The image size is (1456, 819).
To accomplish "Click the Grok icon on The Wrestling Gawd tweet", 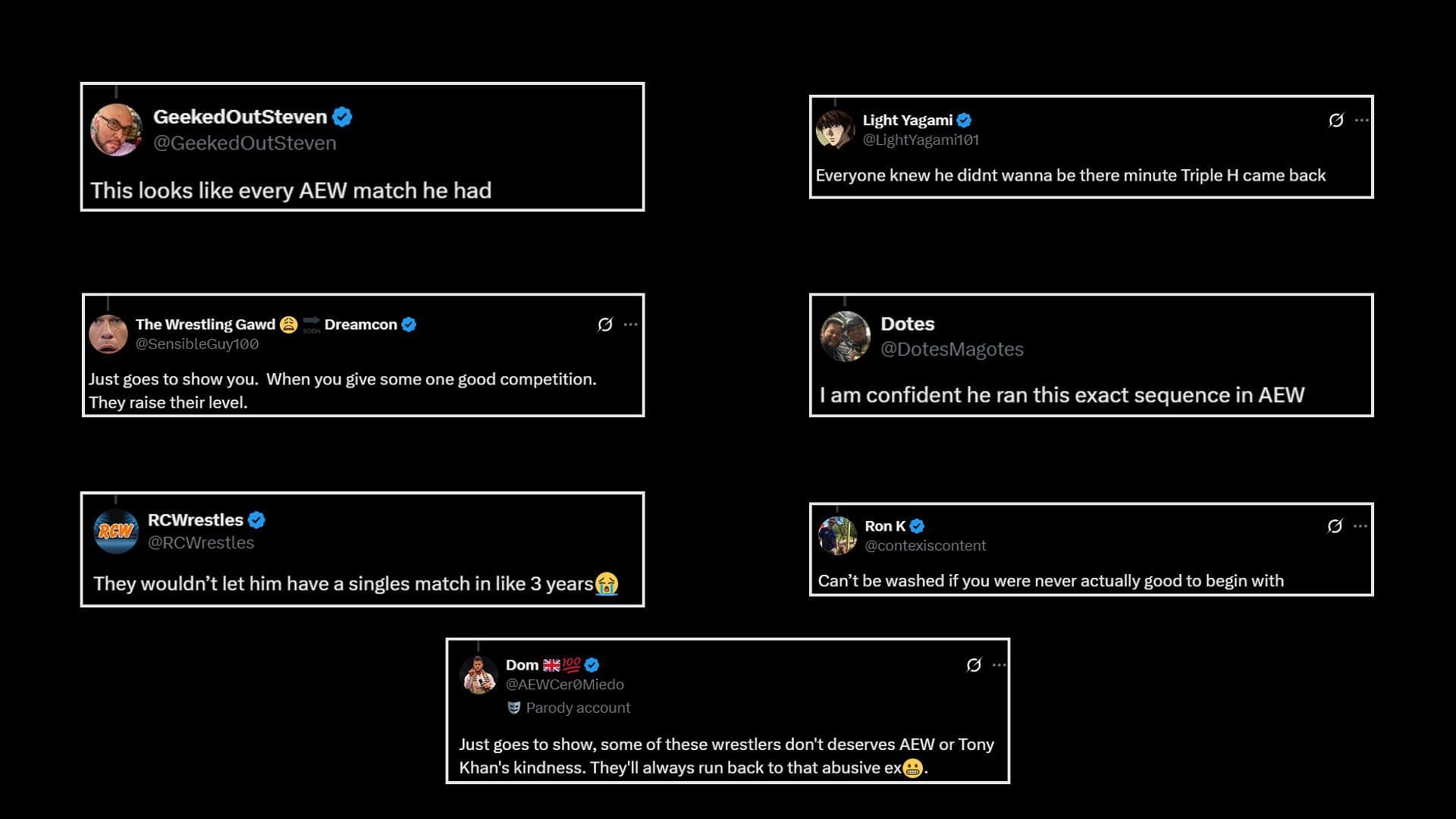I will point(604,325).
